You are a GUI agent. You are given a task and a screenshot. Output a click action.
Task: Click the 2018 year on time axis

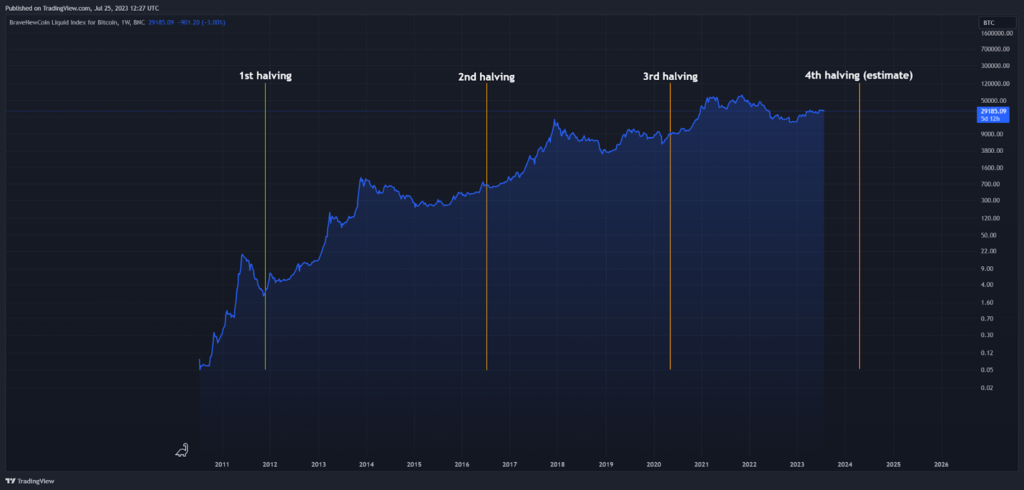coord(558,465)
